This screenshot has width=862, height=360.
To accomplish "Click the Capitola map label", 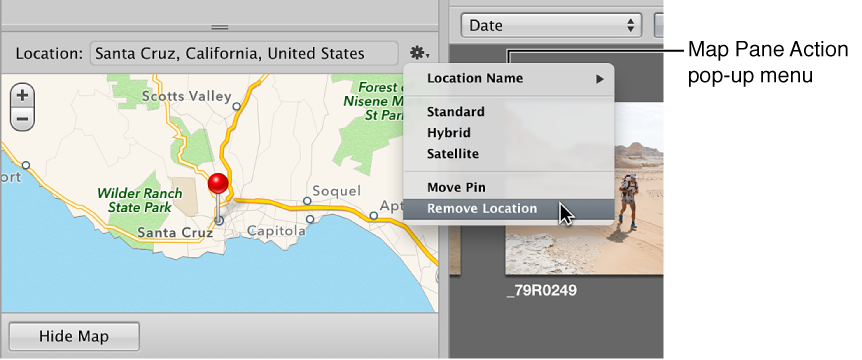I will [x=275, y=231].
